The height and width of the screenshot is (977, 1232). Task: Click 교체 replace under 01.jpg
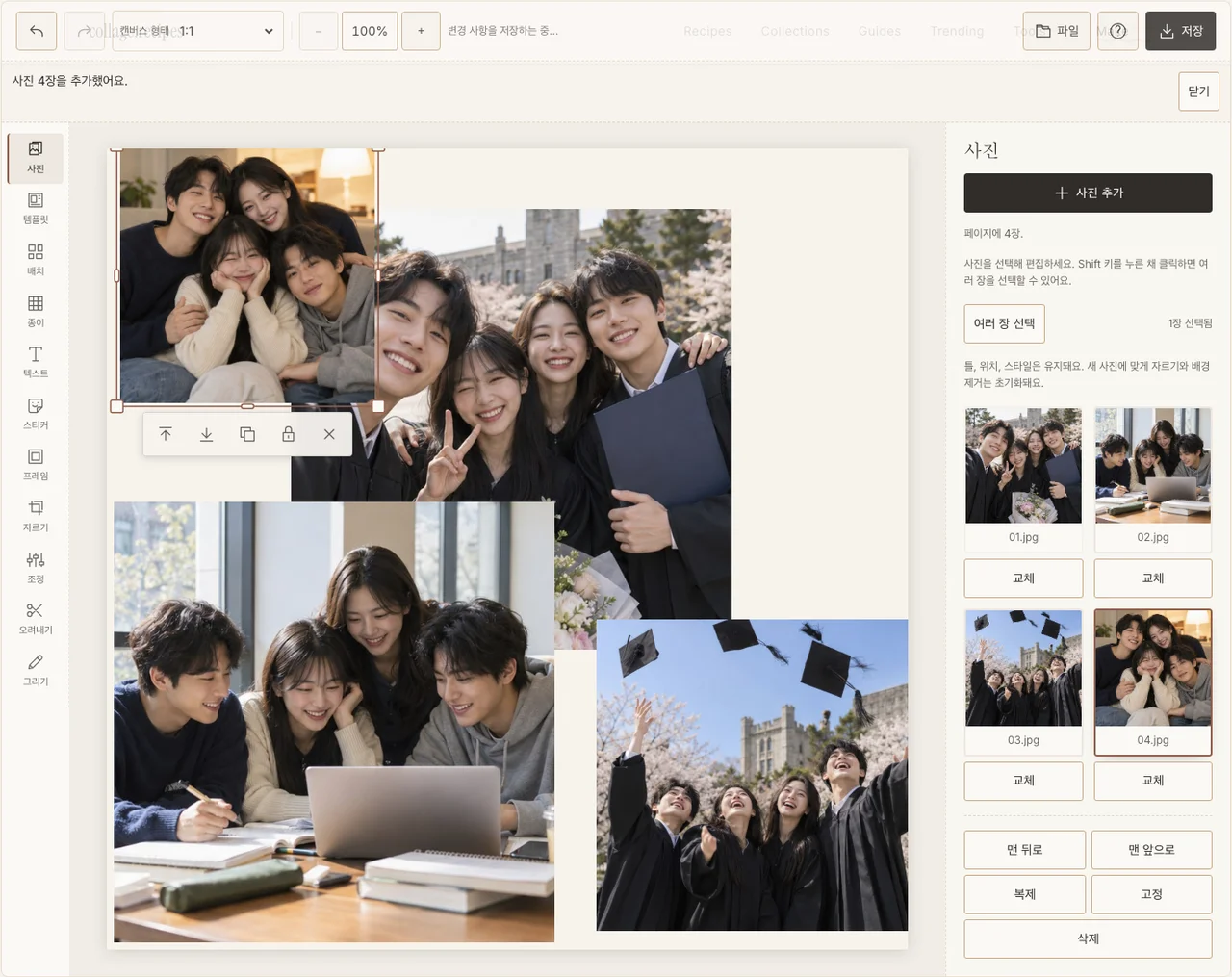click(x=1023, y=578)
